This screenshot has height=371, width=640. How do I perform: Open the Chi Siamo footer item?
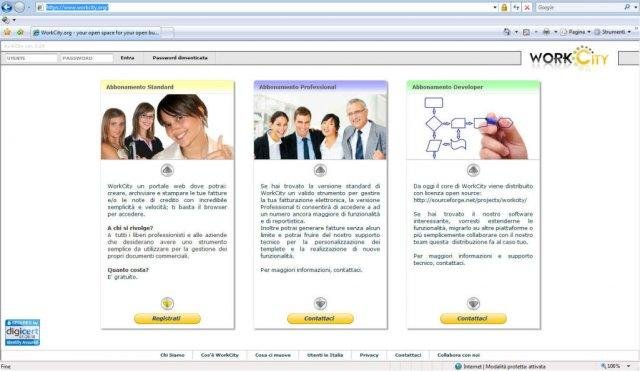pos(172,355)
